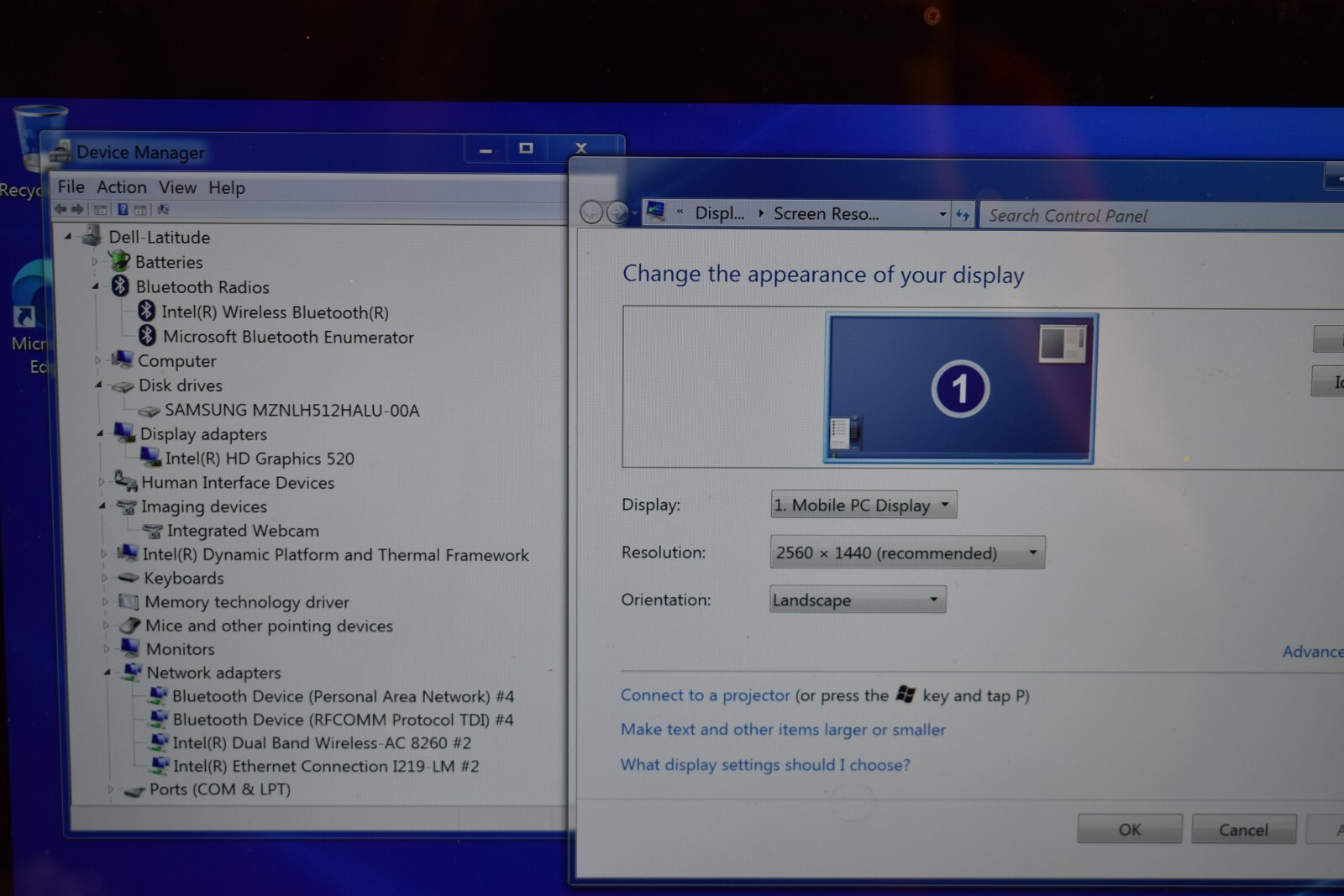Click the Search Control Panel field
Image resolution: width=1344 pixels, height=896 pixels.
coord(1163,216)
